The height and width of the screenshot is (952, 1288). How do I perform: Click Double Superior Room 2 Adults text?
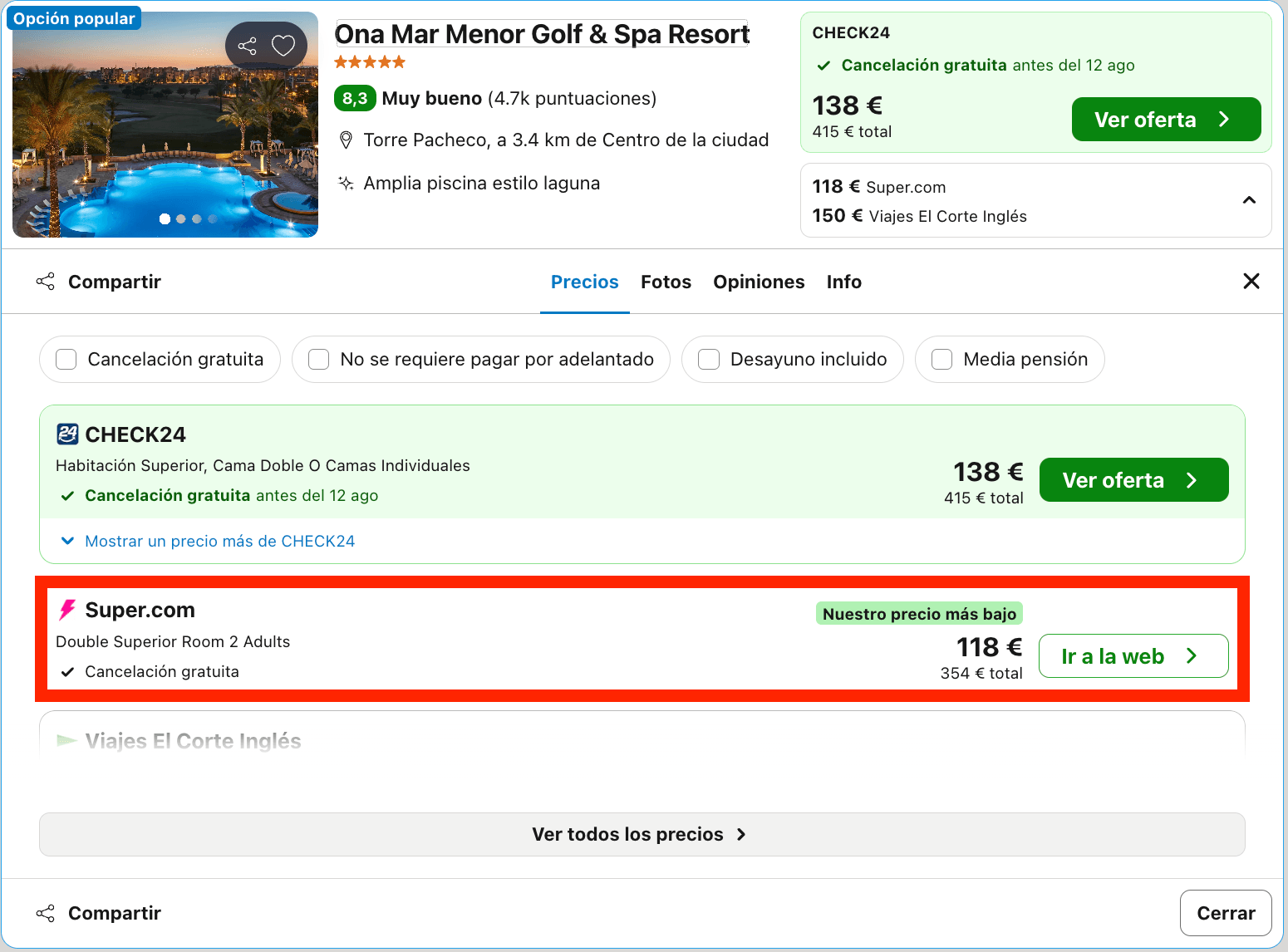(173, 642)
